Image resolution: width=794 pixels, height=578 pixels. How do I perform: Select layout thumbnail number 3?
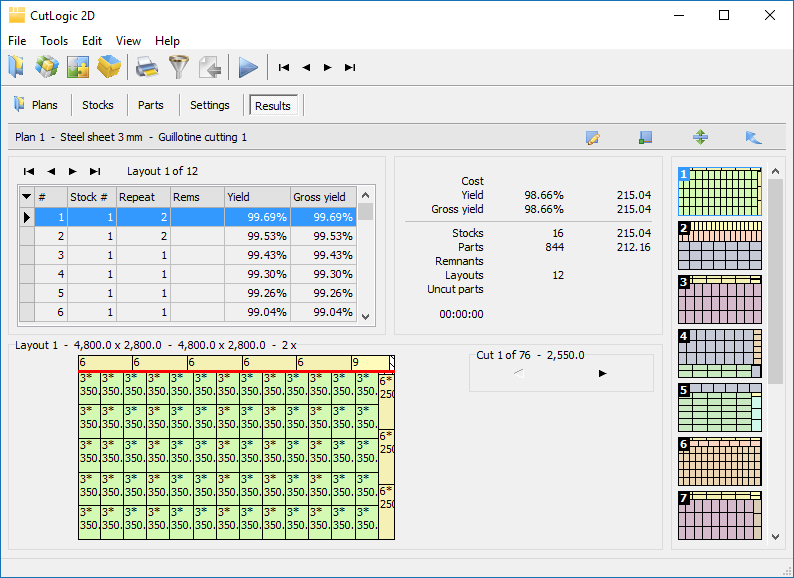pyautogui.click(x=720, y=299)
